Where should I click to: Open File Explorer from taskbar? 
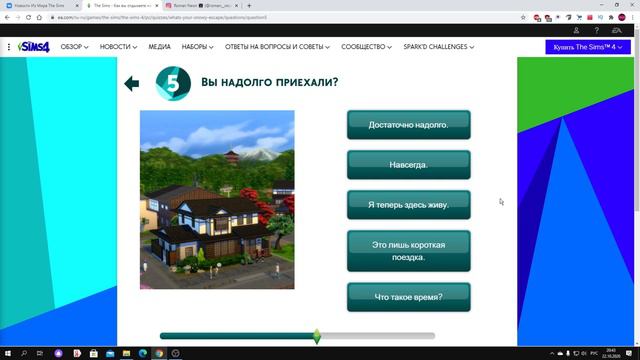(126, 353)
